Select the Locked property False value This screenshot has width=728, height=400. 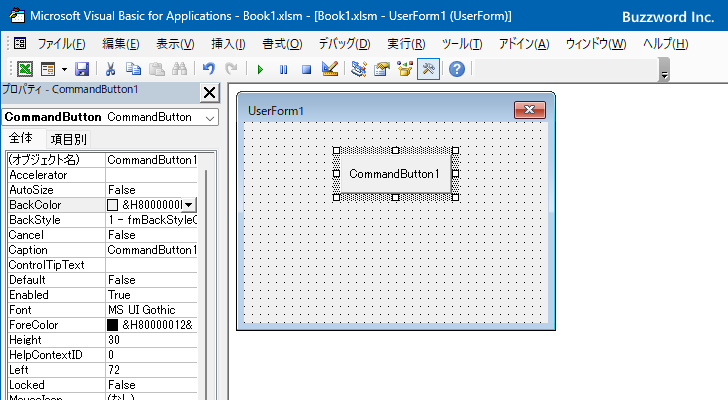[151, 385]
